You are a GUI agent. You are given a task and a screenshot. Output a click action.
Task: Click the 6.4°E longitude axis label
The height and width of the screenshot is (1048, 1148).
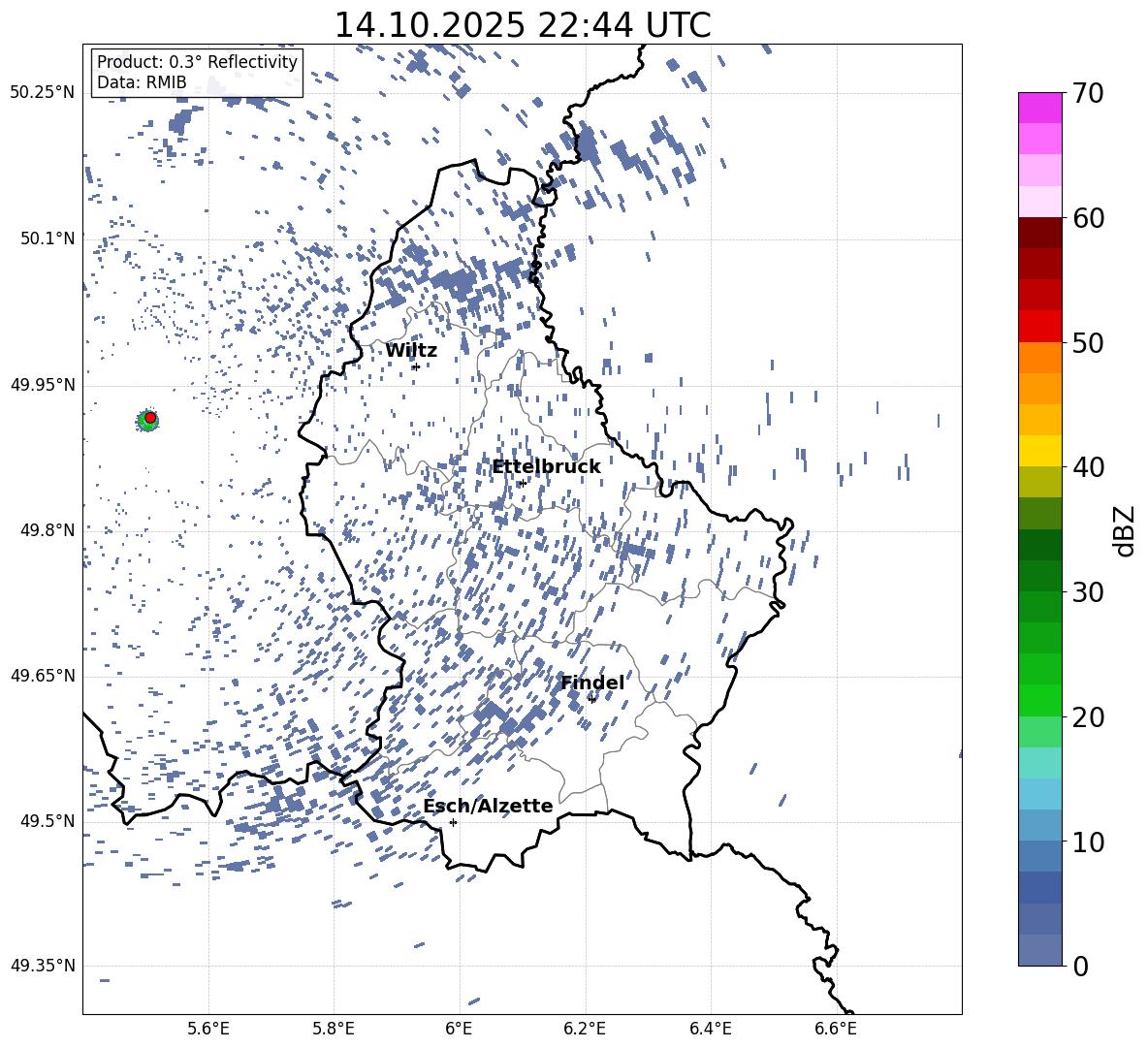(x=710, y=1029)
